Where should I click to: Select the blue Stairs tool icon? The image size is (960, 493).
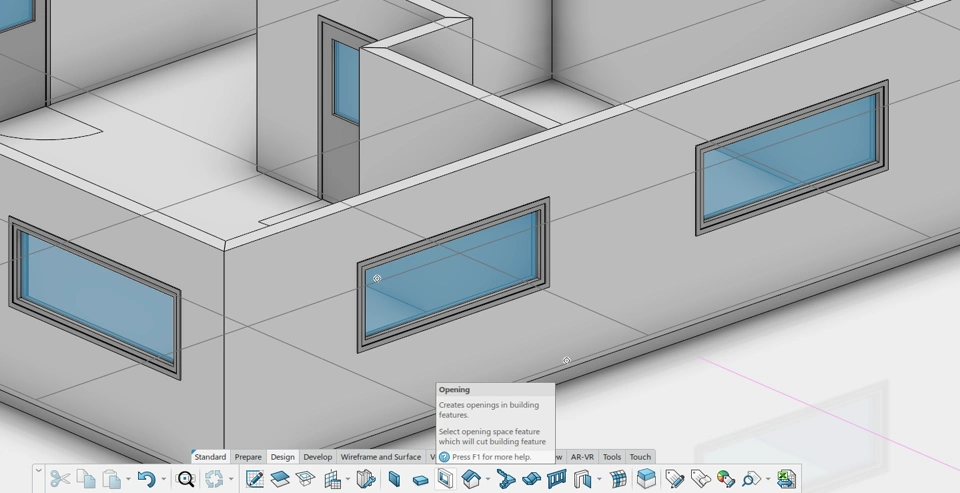(x=506, y=478)
